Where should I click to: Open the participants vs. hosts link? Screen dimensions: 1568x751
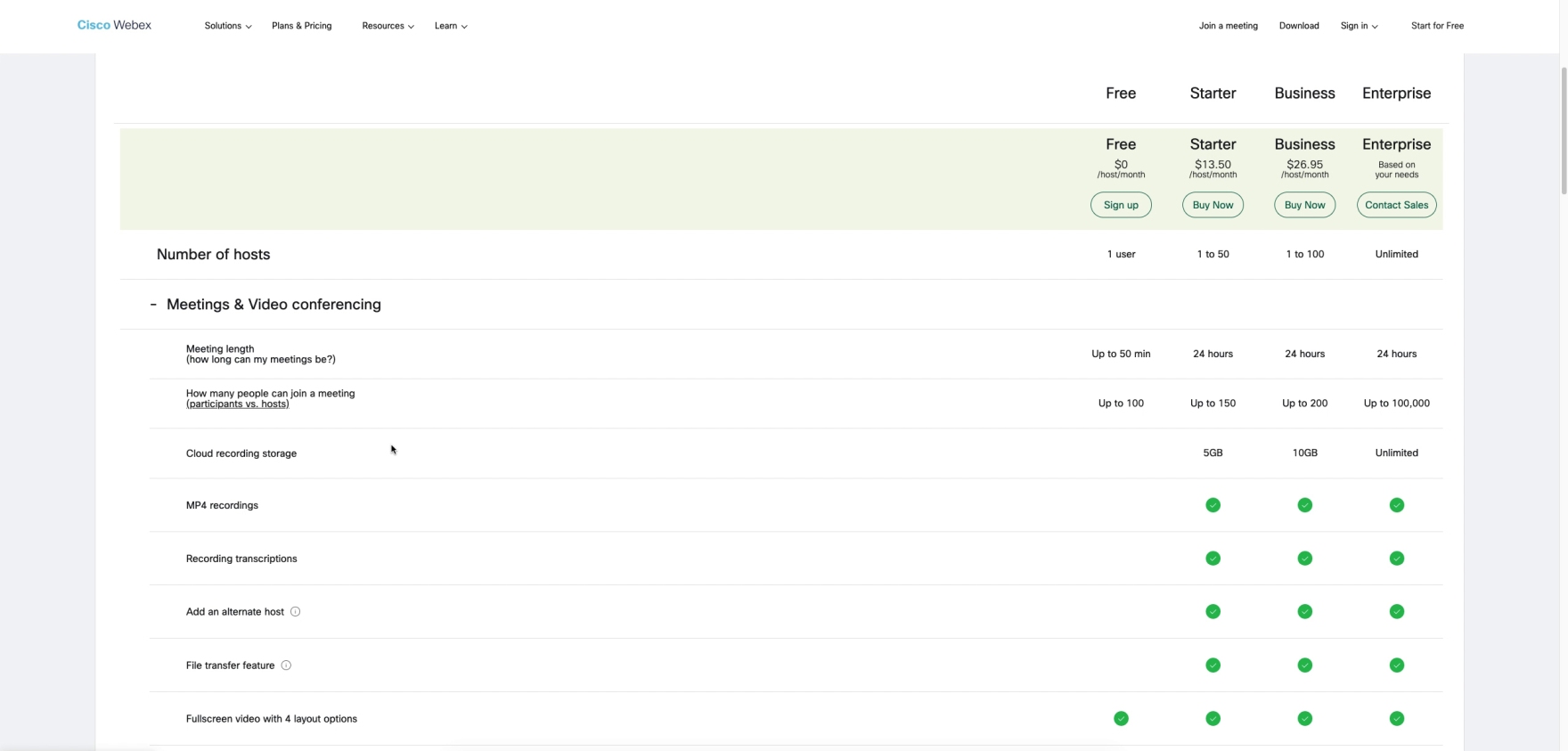click(237, 404)
